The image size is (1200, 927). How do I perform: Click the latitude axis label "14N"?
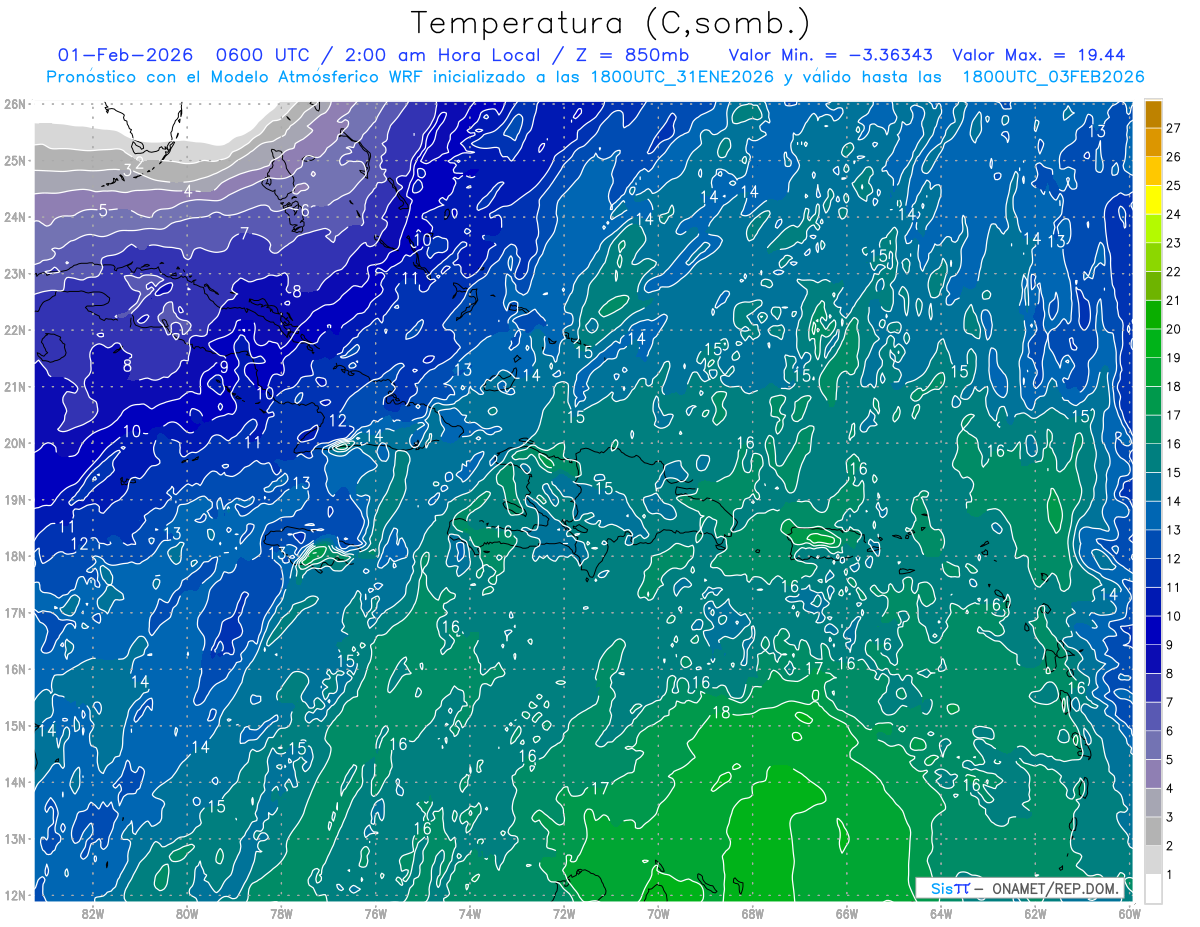coord(16,782)
